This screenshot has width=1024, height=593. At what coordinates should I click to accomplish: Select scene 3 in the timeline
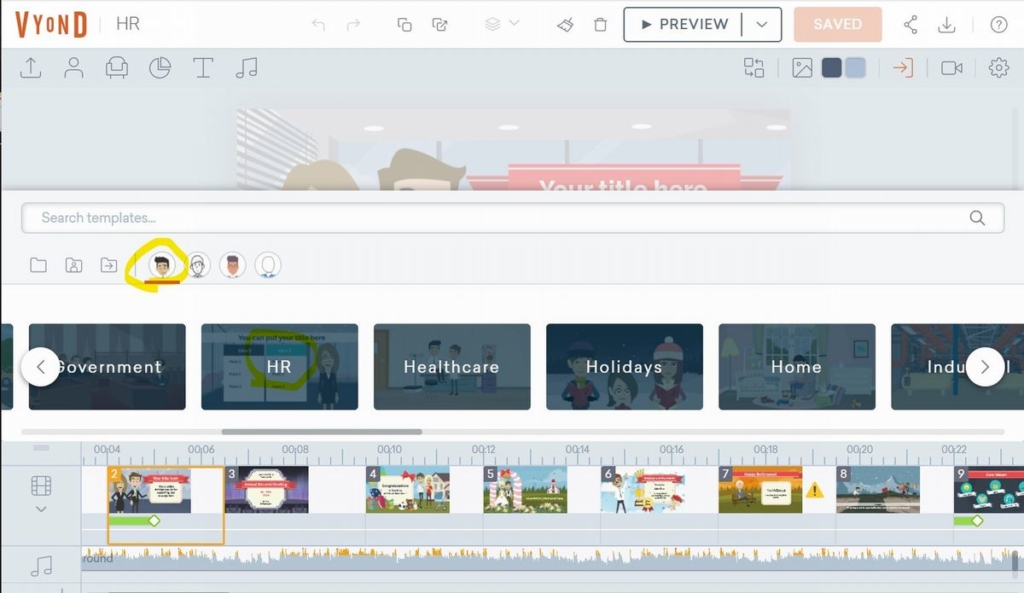266,490
